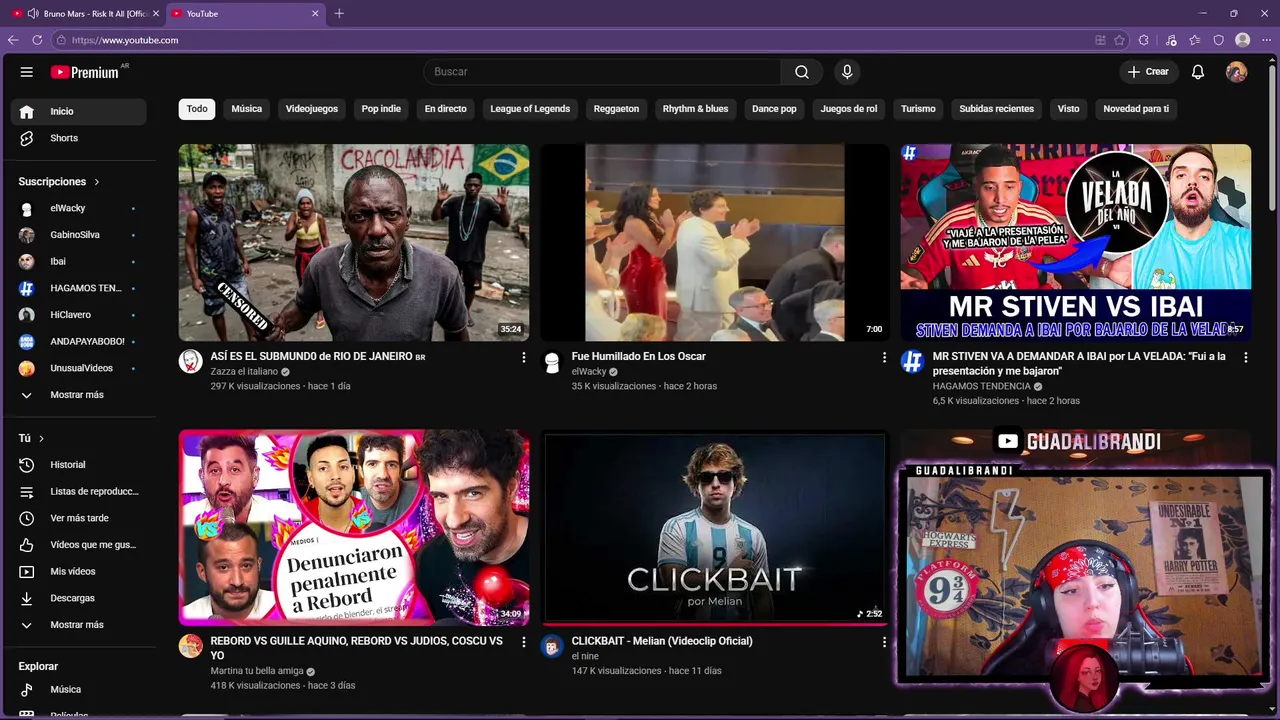Screen dimensions: 1280x720
Task: Open options for REBORD VS GUILLE video
Action: pos(523,642)
